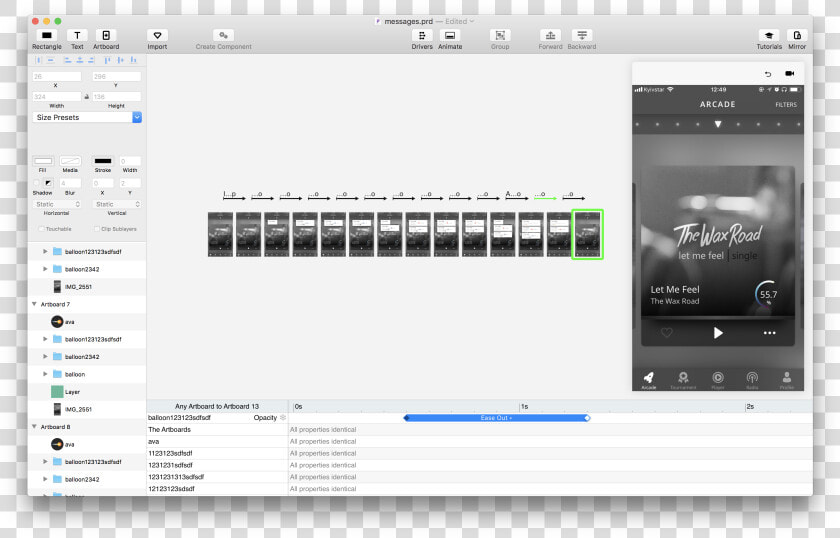
Task: Select The Artboards row in the timeline
Action: [479, 429]
